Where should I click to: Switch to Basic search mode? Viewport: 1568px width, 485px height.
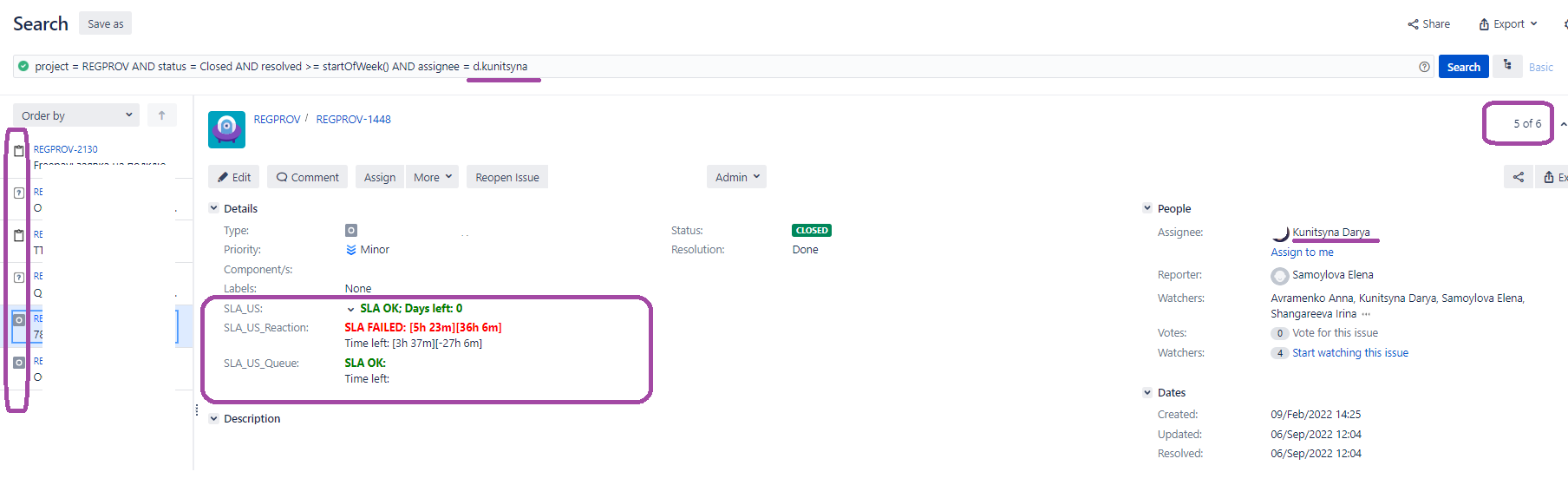point(1541,67)
